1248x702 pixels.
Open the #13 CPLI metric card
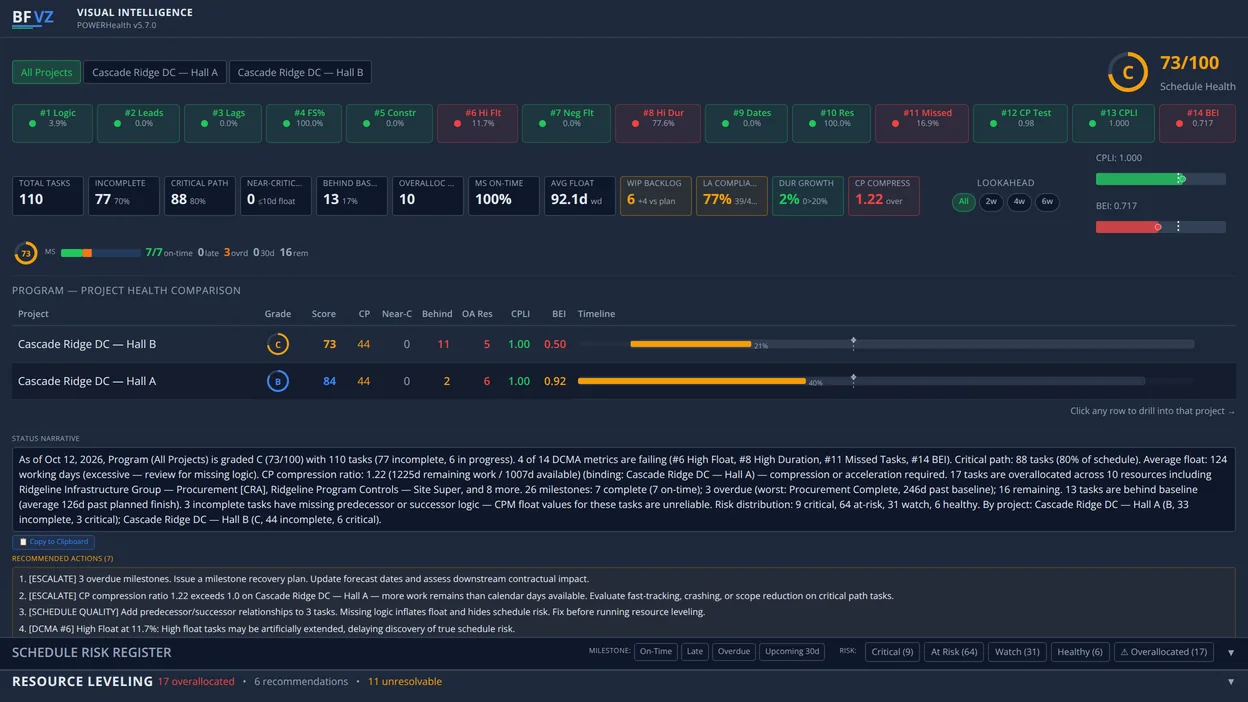(1113, 123)
